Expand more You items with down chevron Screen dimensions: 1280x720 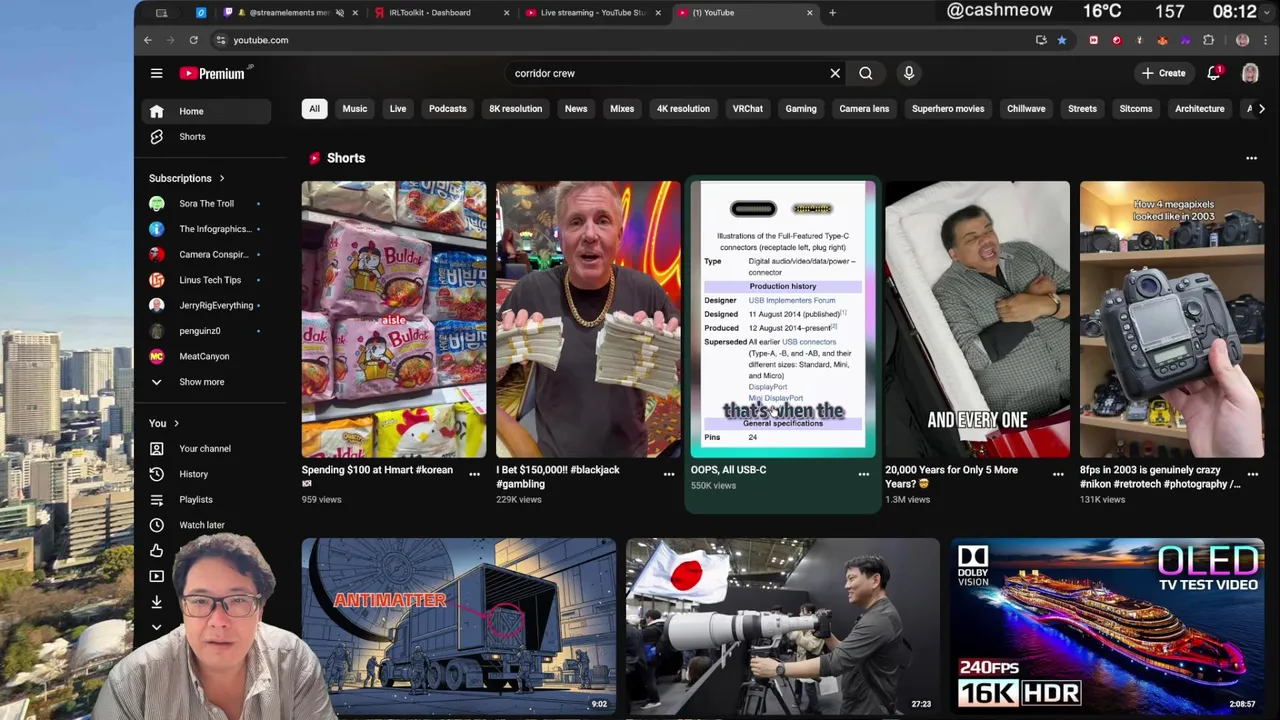157,627
